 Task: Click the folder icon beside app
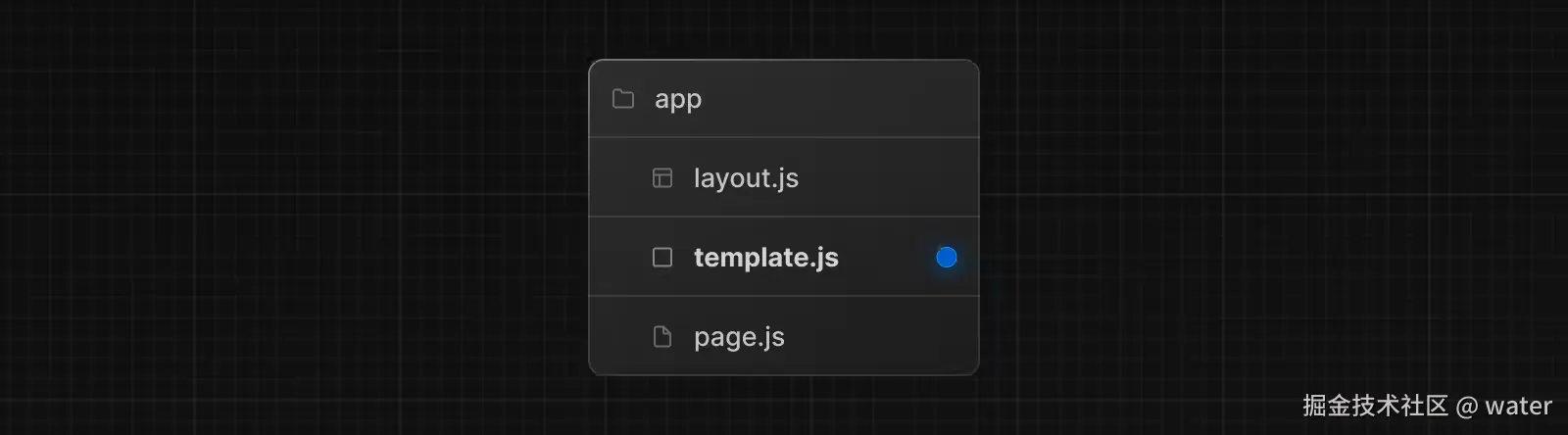pos(623,99)
